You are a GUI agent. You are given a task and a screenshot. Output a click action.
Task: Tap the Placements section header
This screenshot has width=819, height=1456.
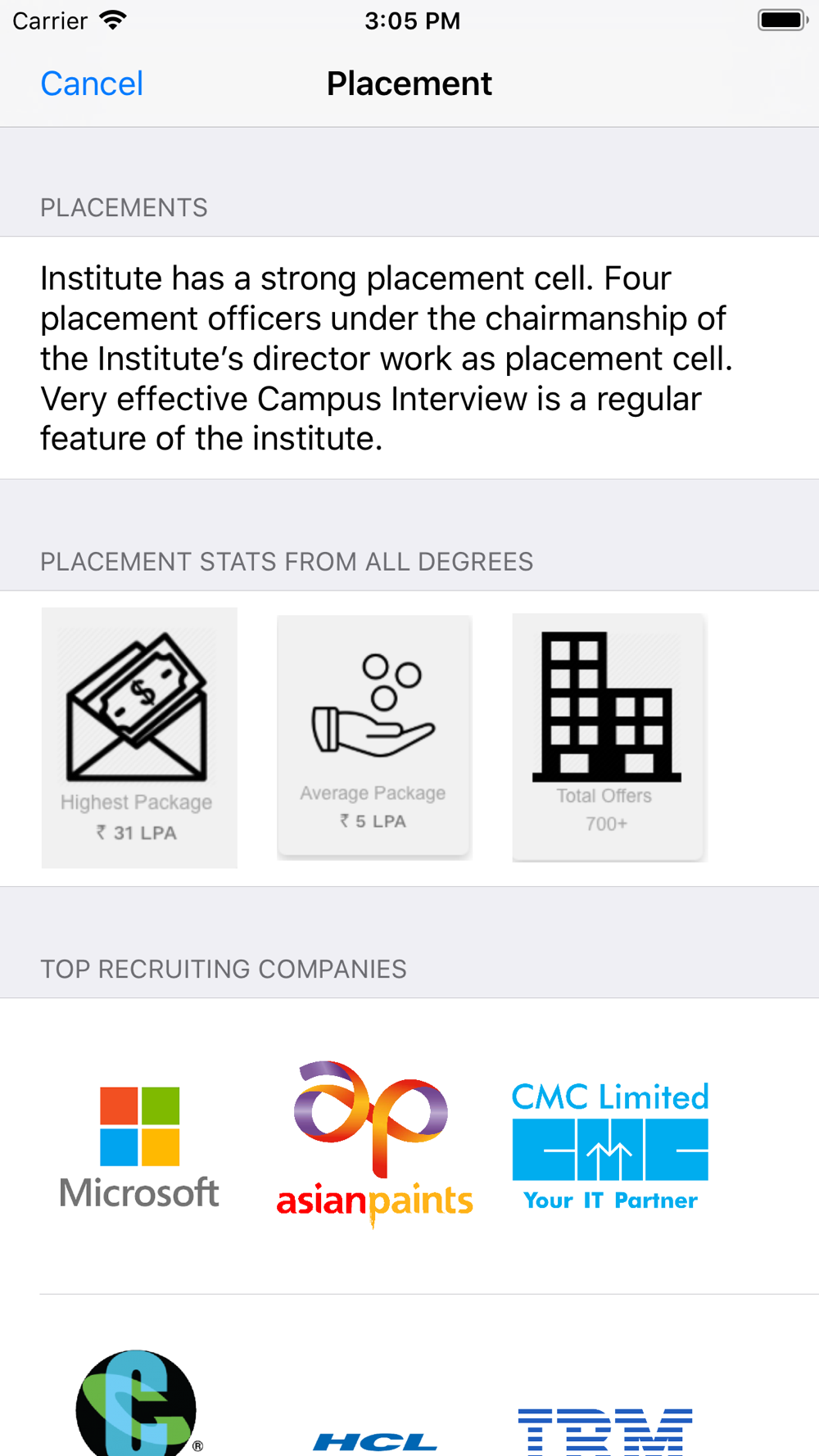[x=124, y=208]
